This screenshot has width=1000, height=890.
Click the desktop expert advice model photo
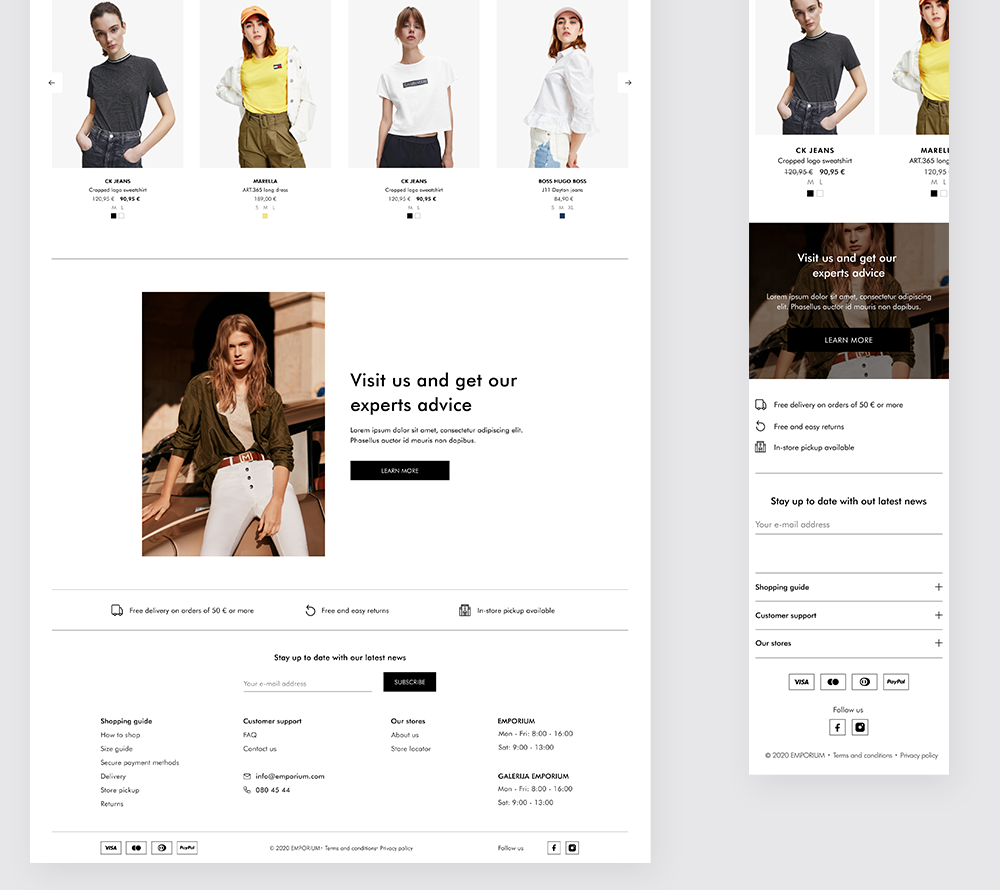pos(233,424)
